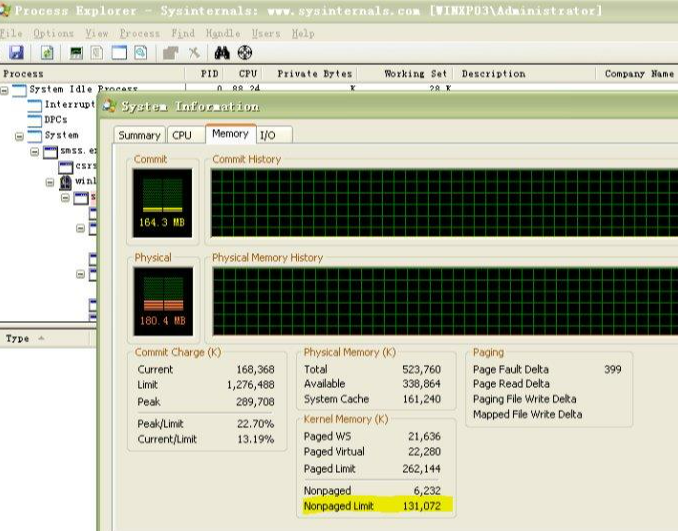Select the DPCs tree row

tap(56, 119)
